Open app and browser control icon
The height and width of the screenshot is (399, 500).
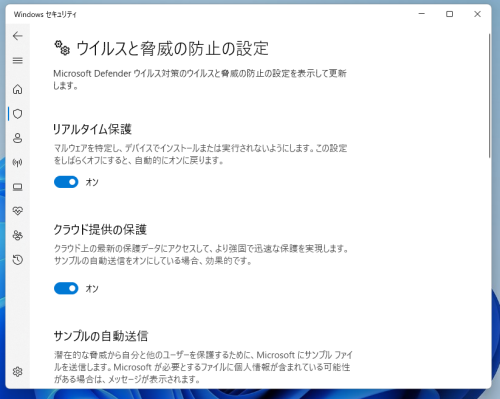[18, 187]
